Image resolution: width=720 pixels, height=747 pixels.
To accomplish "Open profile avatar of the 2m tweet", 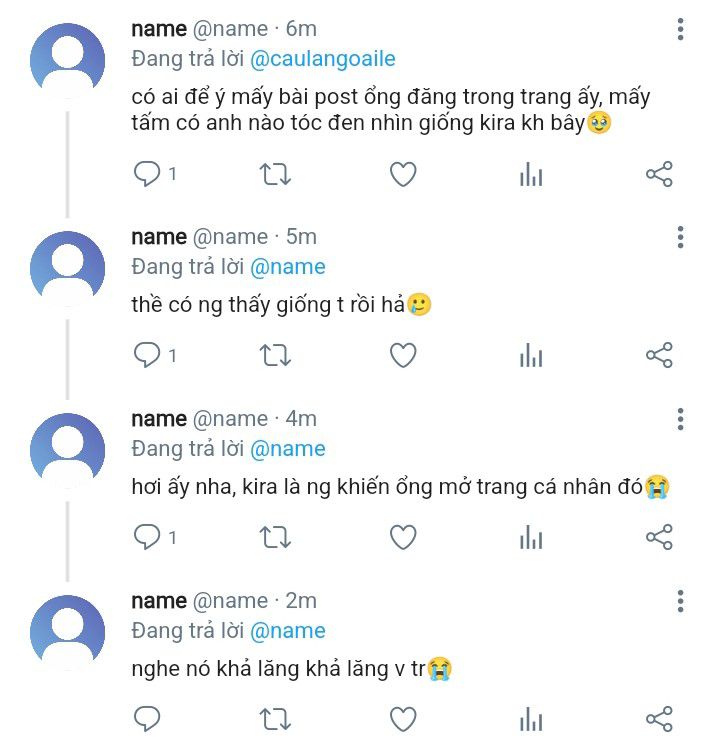I will pos(67,632).
